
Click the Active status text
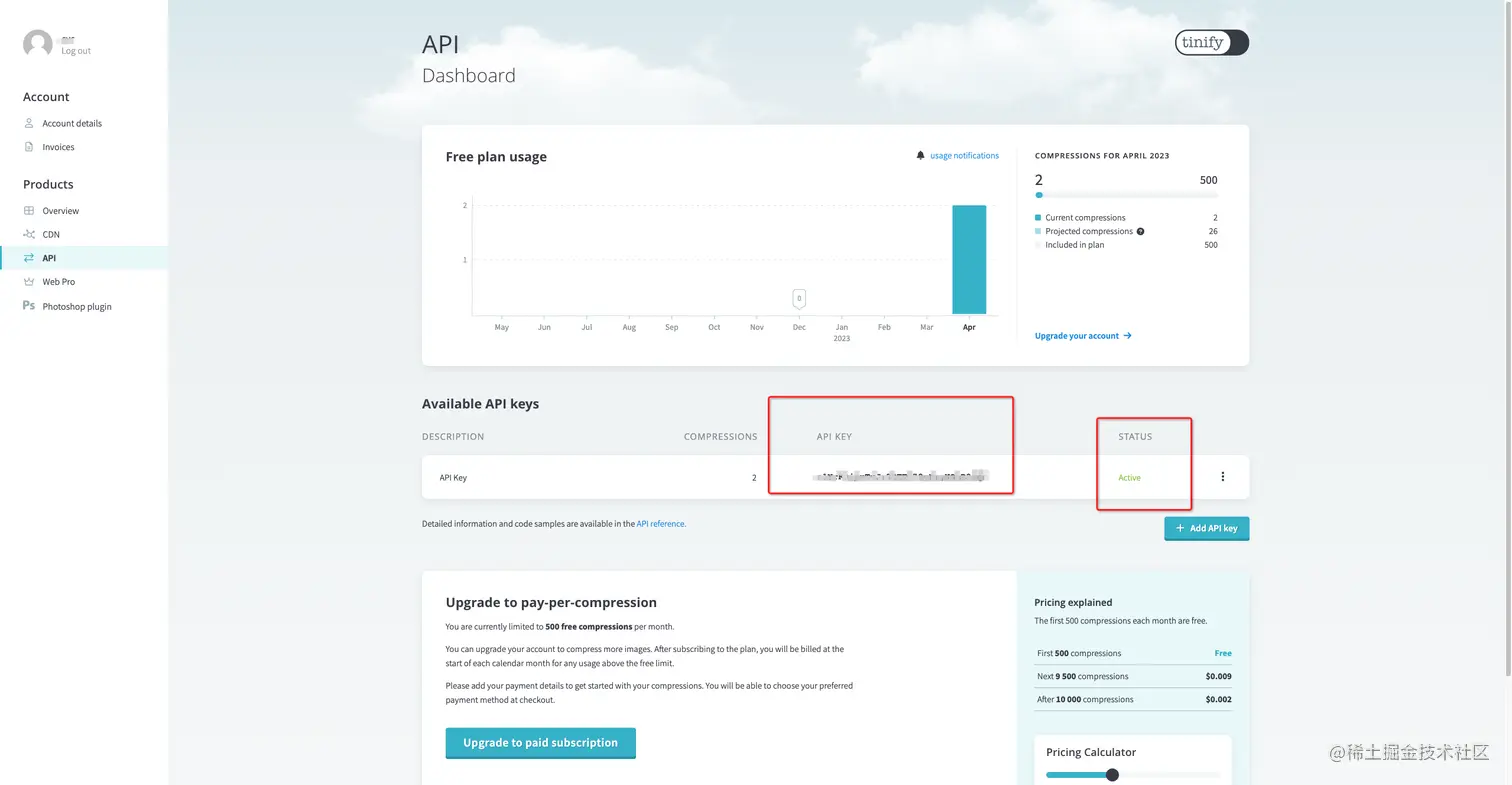pyautogui.click(x=1129, y=478)
